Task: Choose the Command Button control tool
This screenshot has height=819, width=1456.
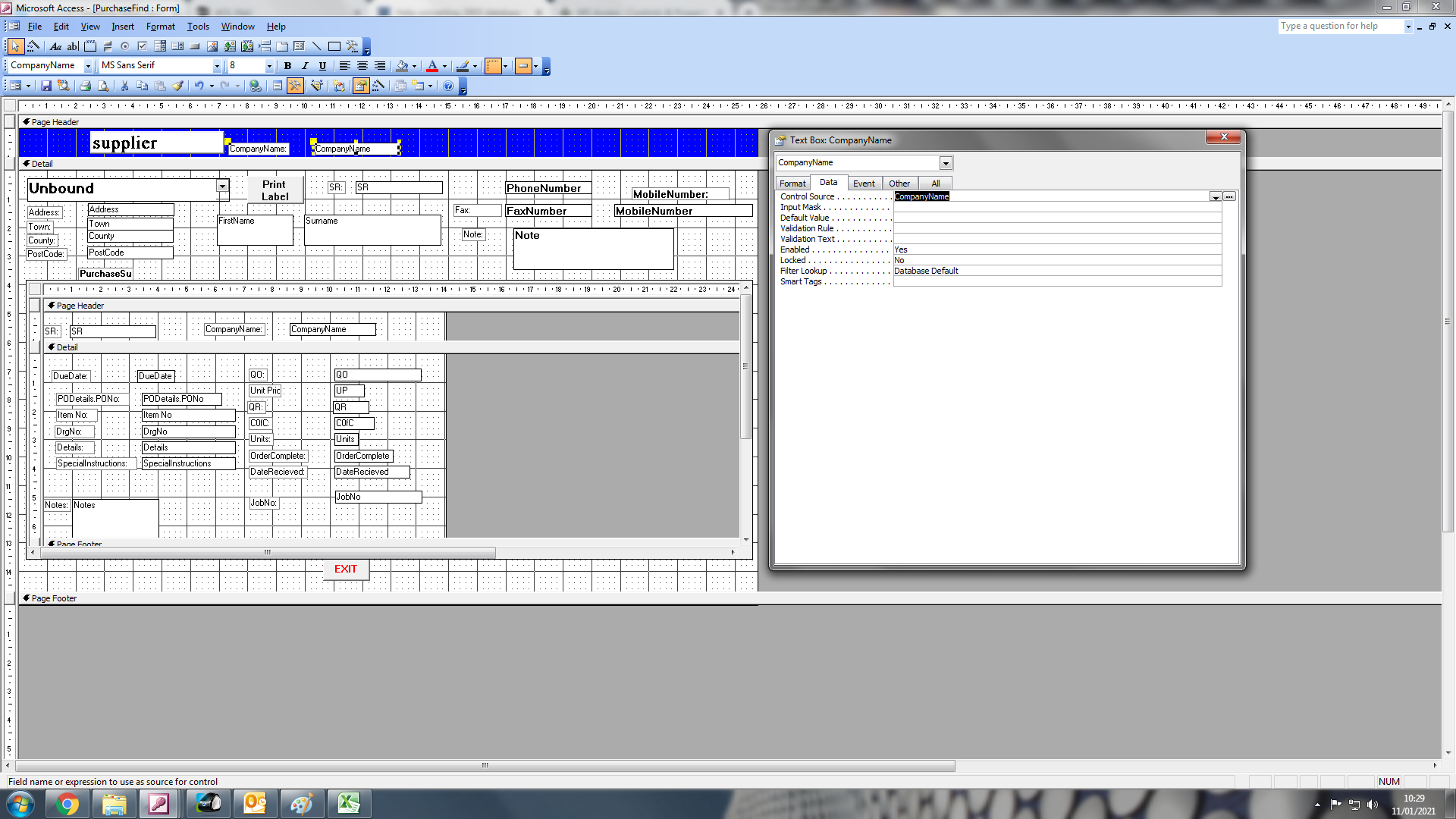Action: [194, 46]
